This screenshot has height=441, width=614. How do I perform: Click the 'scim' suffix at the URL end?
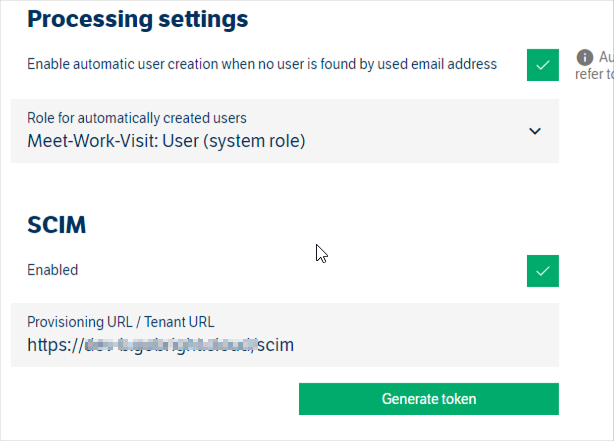[276, 345]
